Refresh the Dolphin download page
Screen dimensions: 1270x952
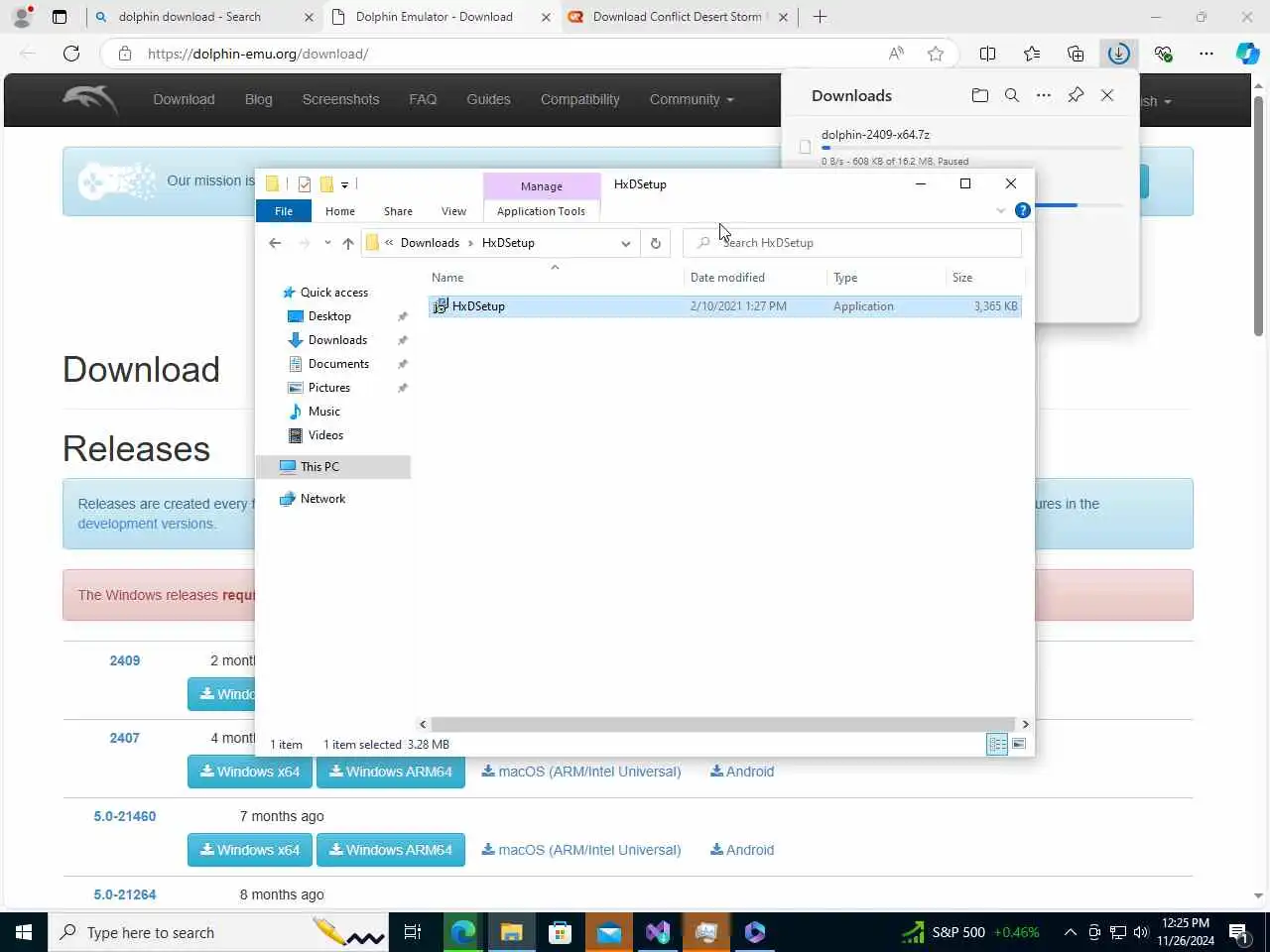click(x=71, y=54)
